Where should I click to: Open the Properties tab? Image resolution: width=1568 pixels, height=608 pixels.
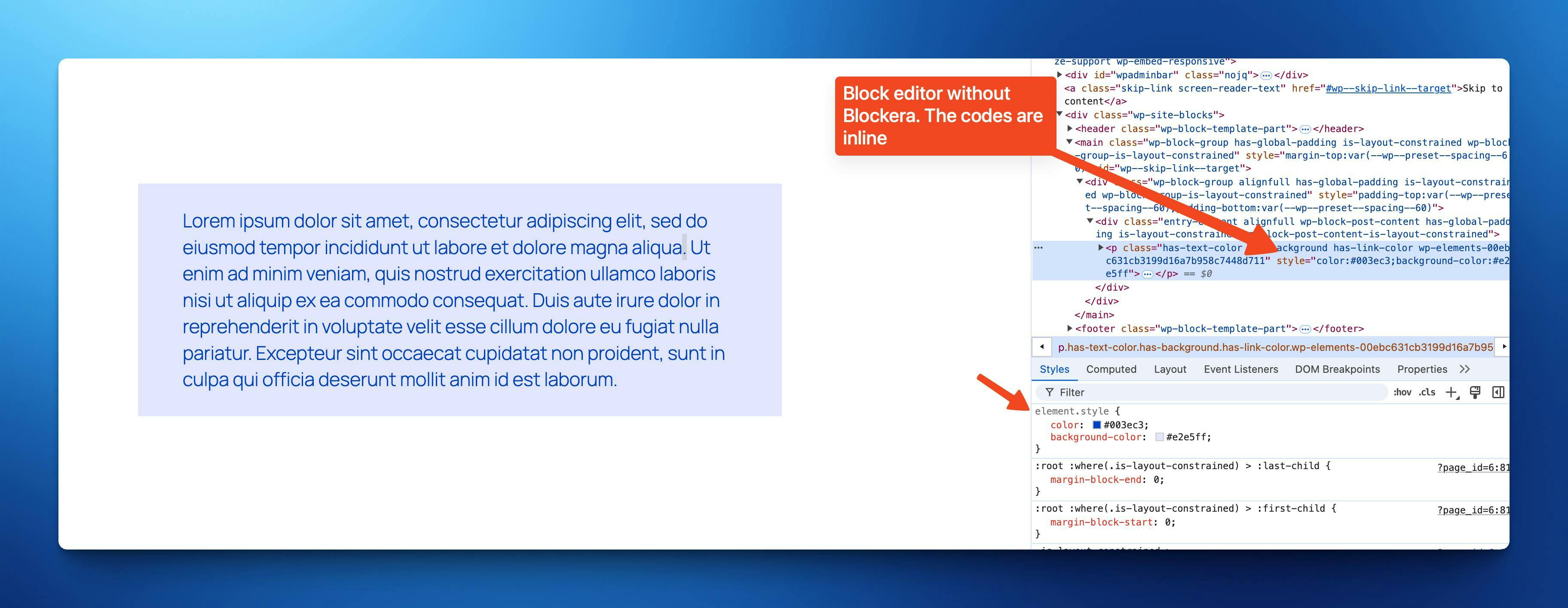pyautogui.click(x=1422, y=369)
